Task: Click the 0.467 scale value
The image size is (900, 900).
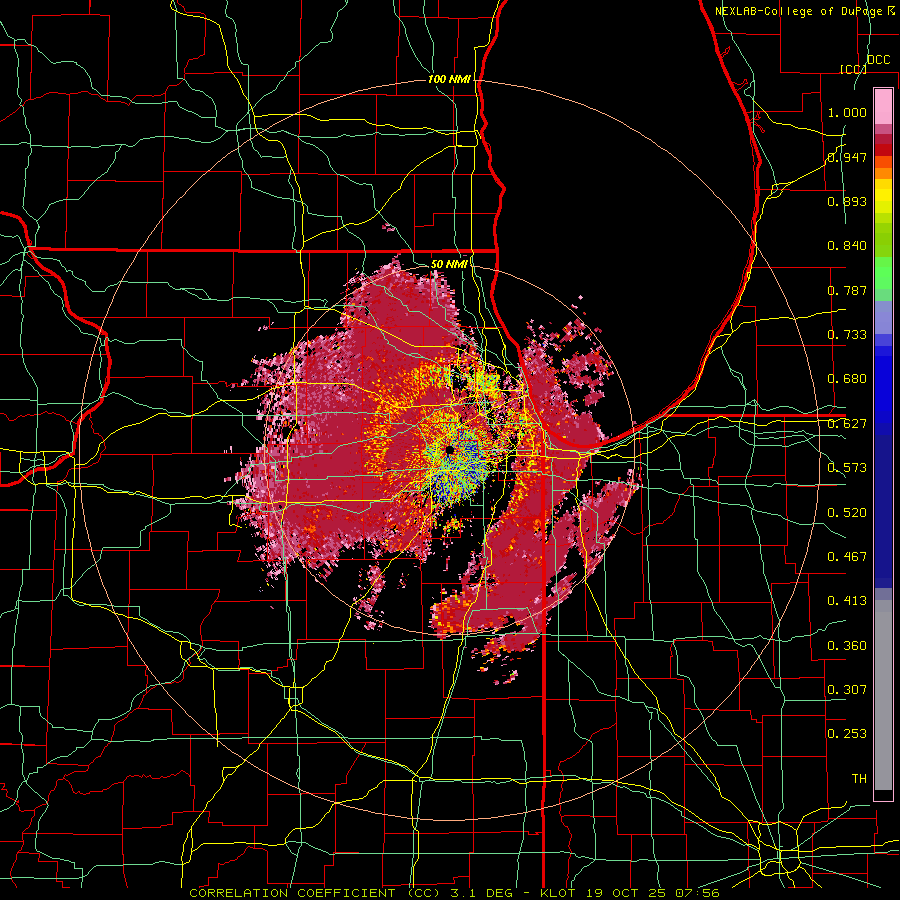Action: tap(847, 557)
